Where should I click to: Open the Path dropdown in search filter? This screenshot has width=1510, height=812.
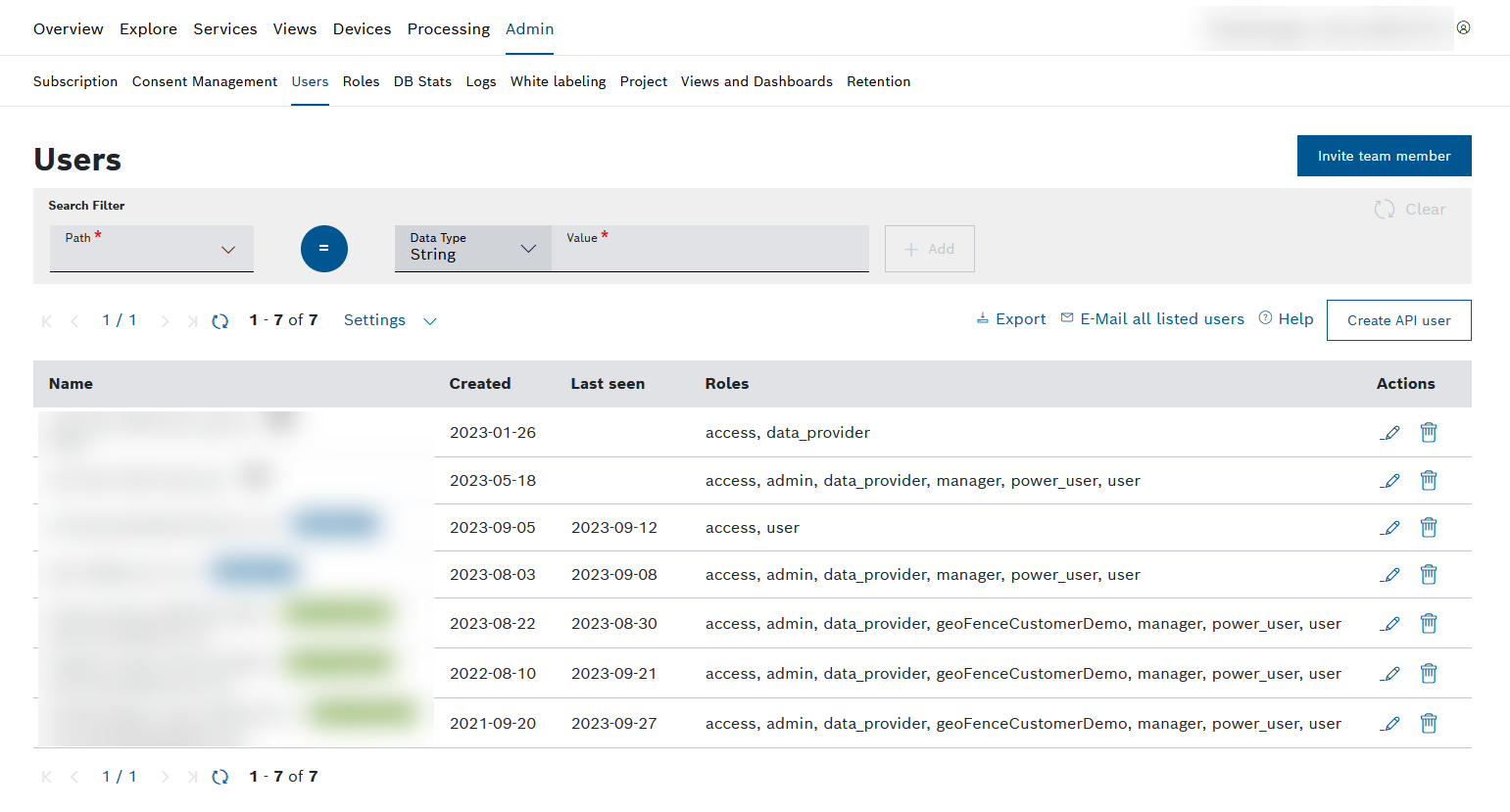click(152, 249)
